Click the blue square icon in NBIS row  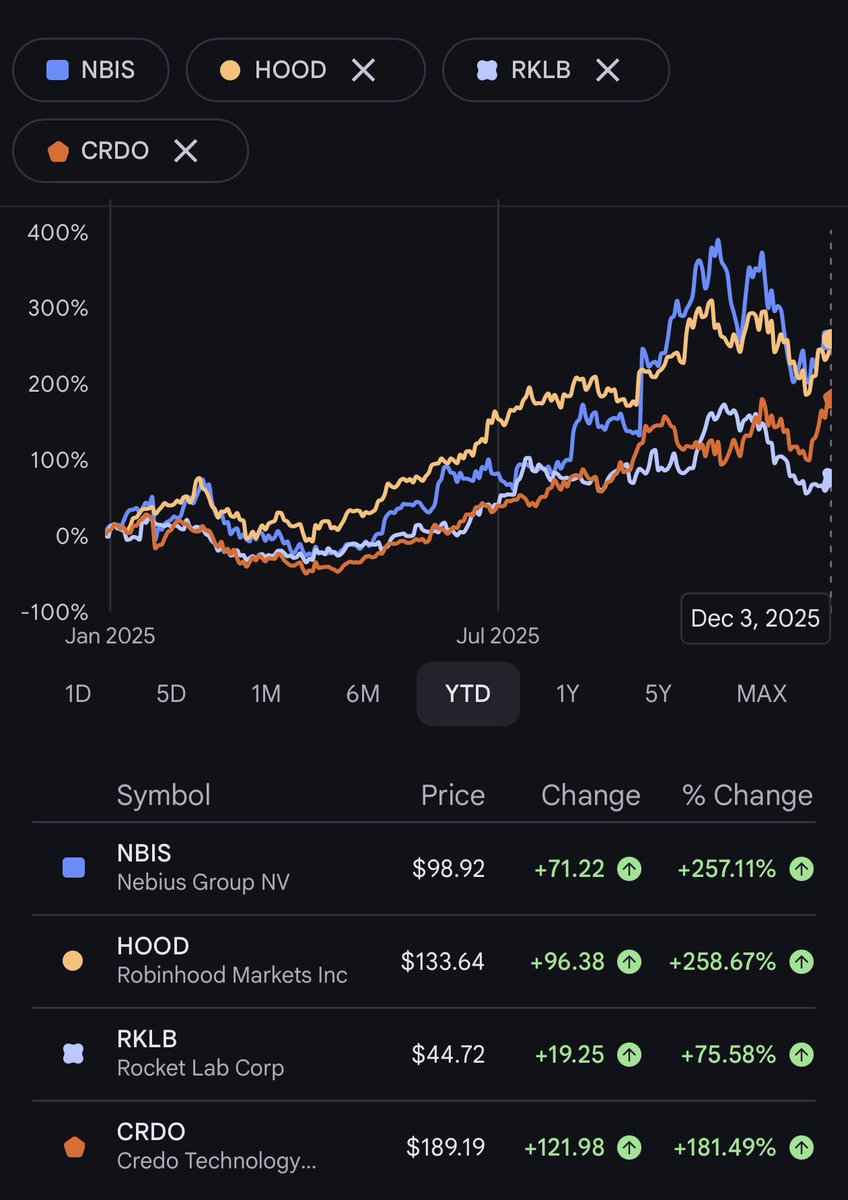[73, 868]
